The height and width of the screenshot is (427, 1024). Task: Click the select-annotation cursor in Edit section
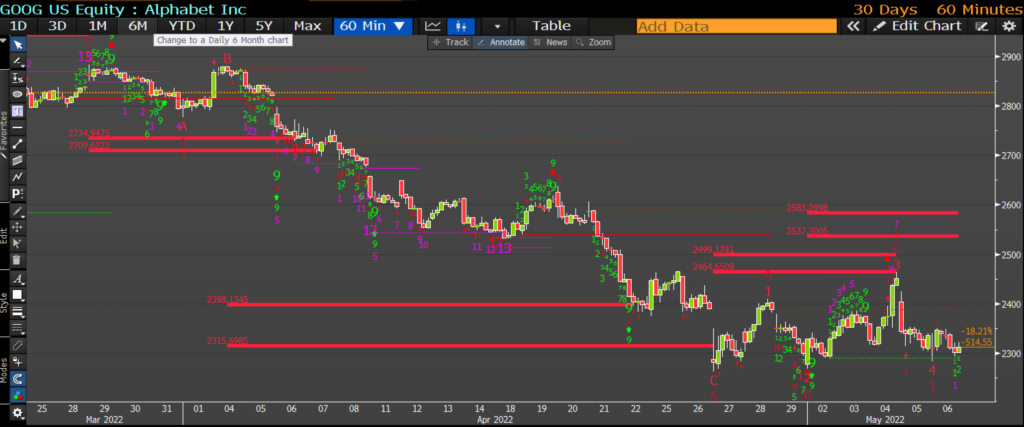18,244
